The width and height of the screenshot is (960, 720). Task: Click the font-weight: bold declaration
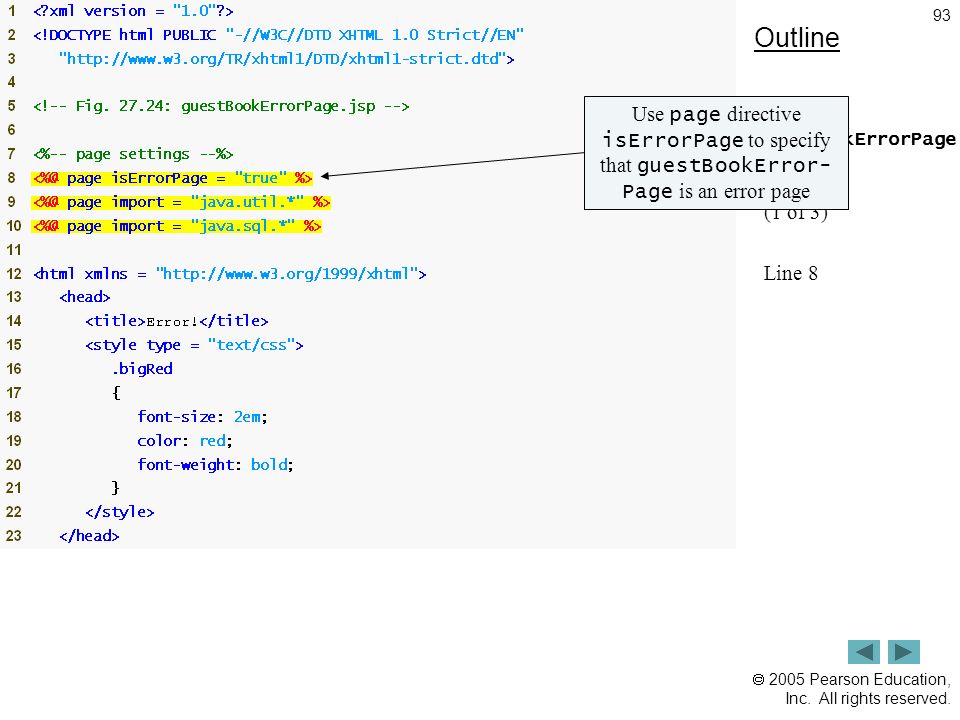click(216, 465)
